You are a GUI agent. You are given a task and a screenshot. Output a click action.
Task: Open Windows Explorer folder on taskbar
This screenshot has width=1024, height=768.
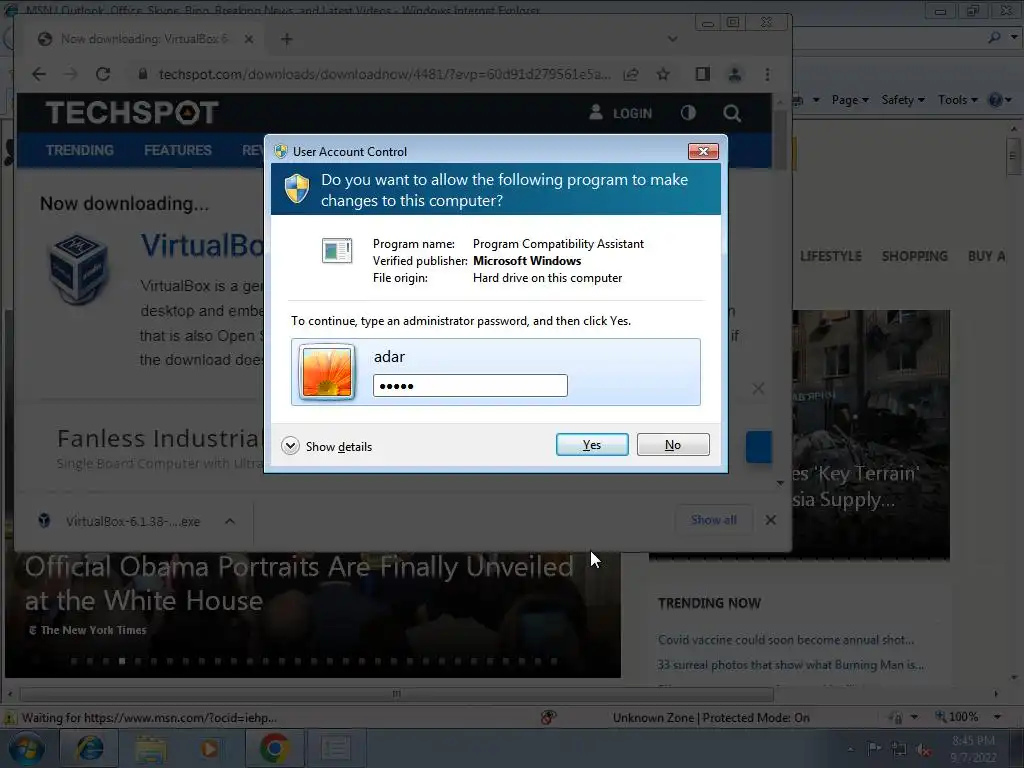(151, 748)
